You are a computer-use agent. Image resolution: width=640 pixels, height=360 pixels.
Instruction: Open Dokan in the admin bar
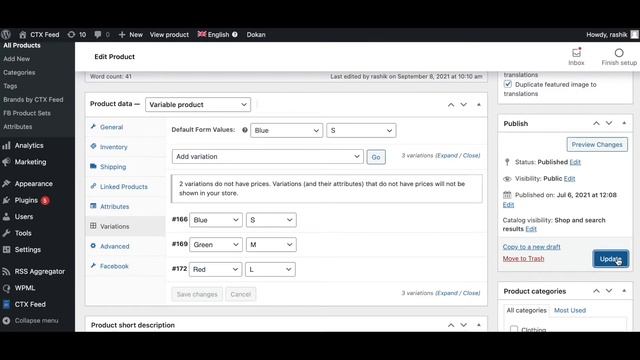[x=256, y=35]
